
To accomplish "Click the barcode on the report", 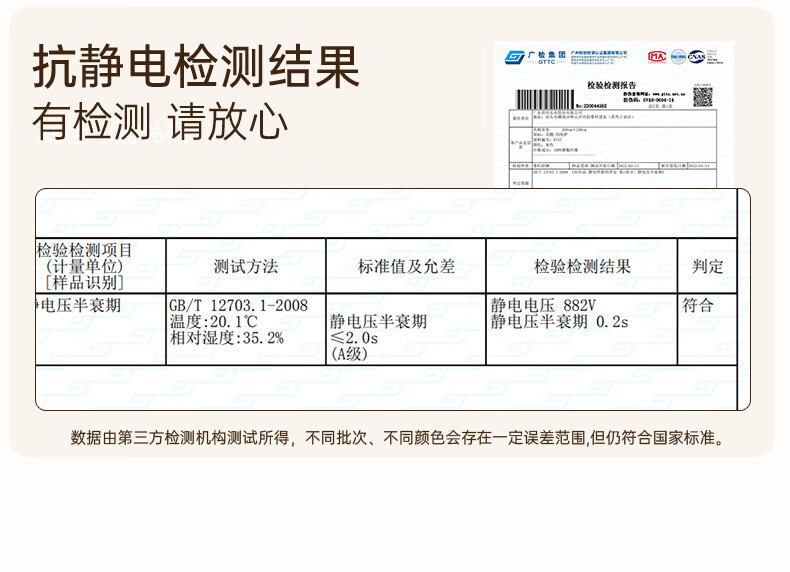I will coord(545,99).
